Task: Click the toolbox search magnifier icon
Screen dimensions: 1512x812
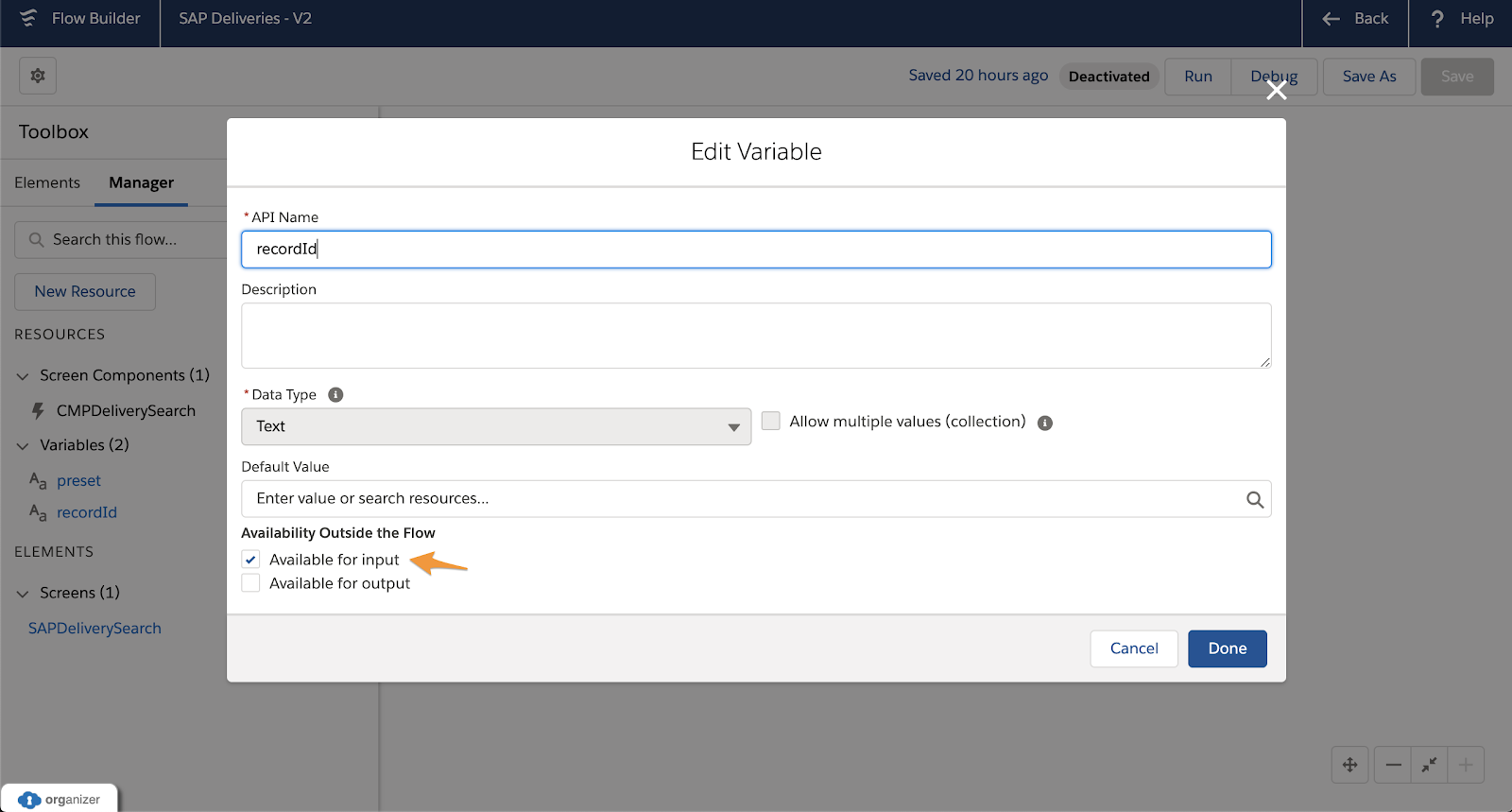Action: point(36,240)
